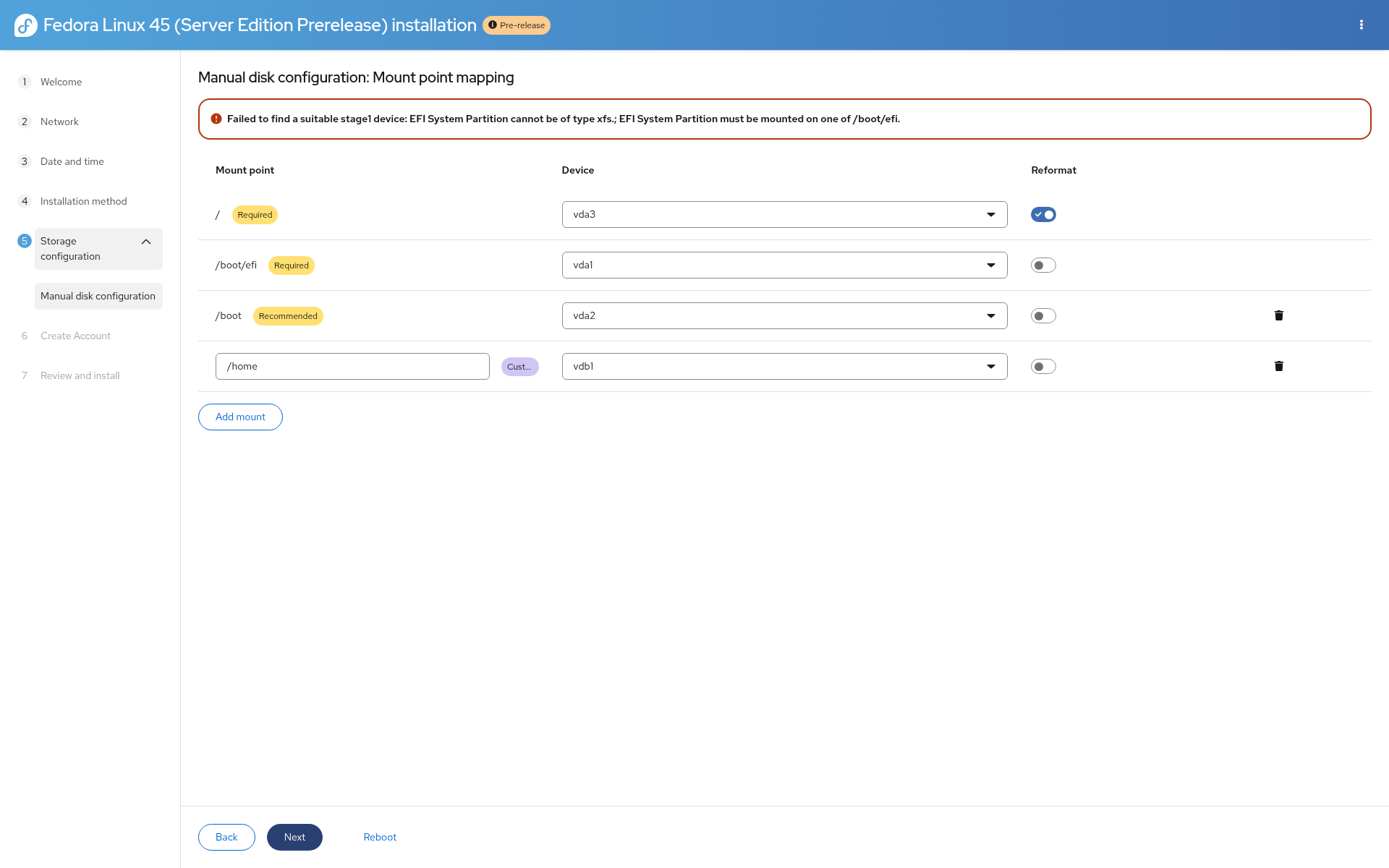Image resolution: width=1389 pixels, height=868 pixels.
Task: Click the Reboot link
Action: 380,837
